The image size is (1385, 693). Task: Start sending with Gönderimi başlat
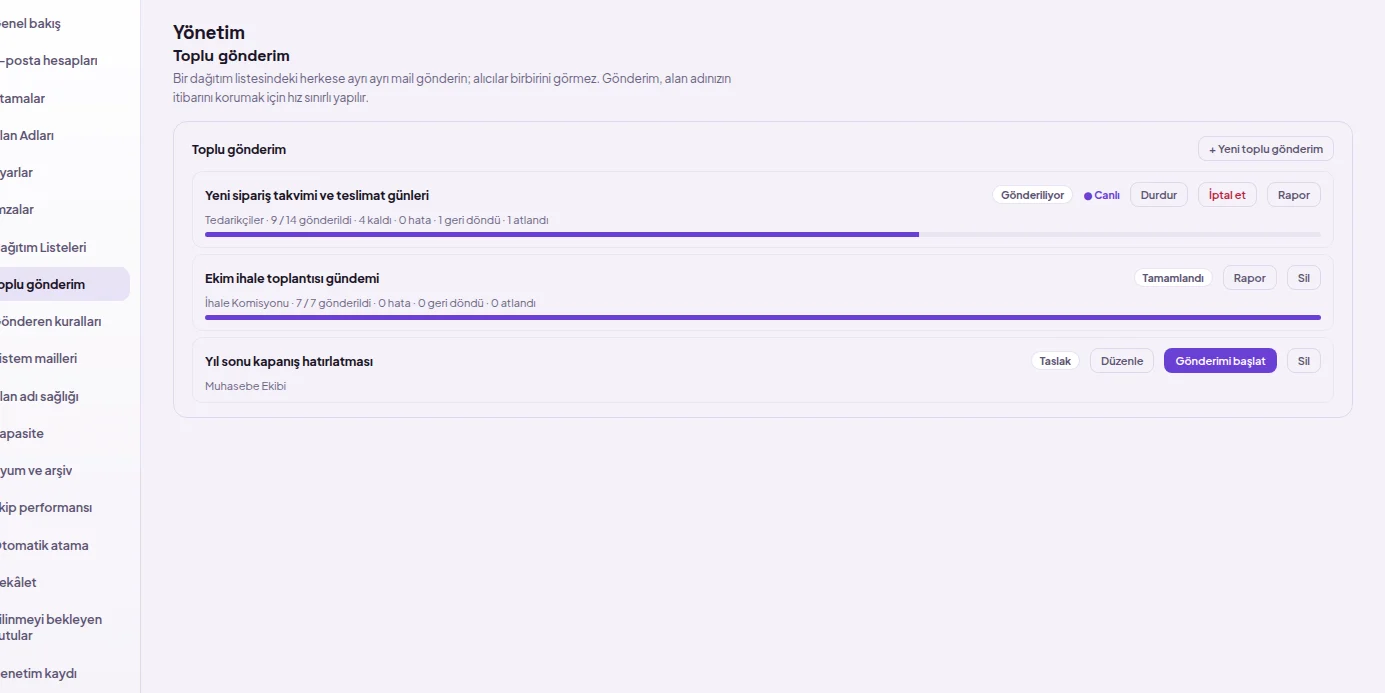click(1220, 361)
